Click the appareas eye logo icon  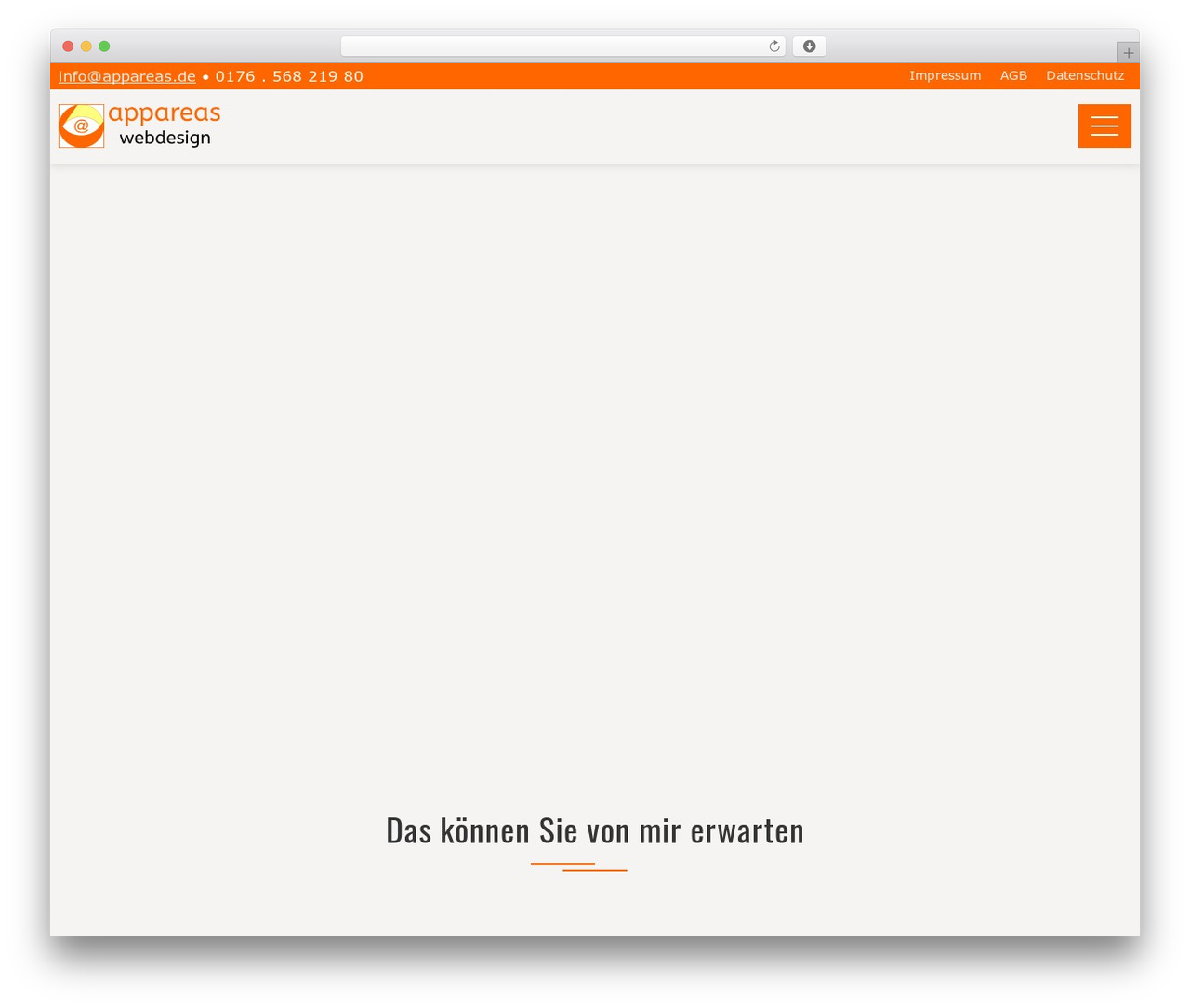tap(82, 126)
